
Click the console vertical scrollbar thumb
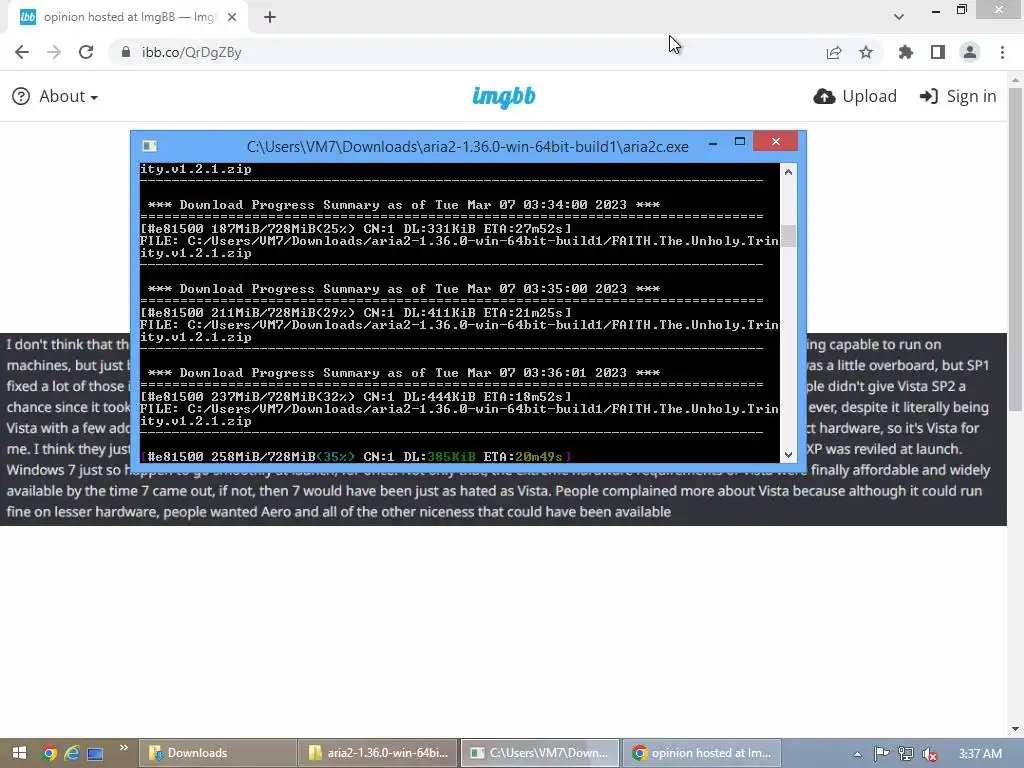(x=788, y=236)
